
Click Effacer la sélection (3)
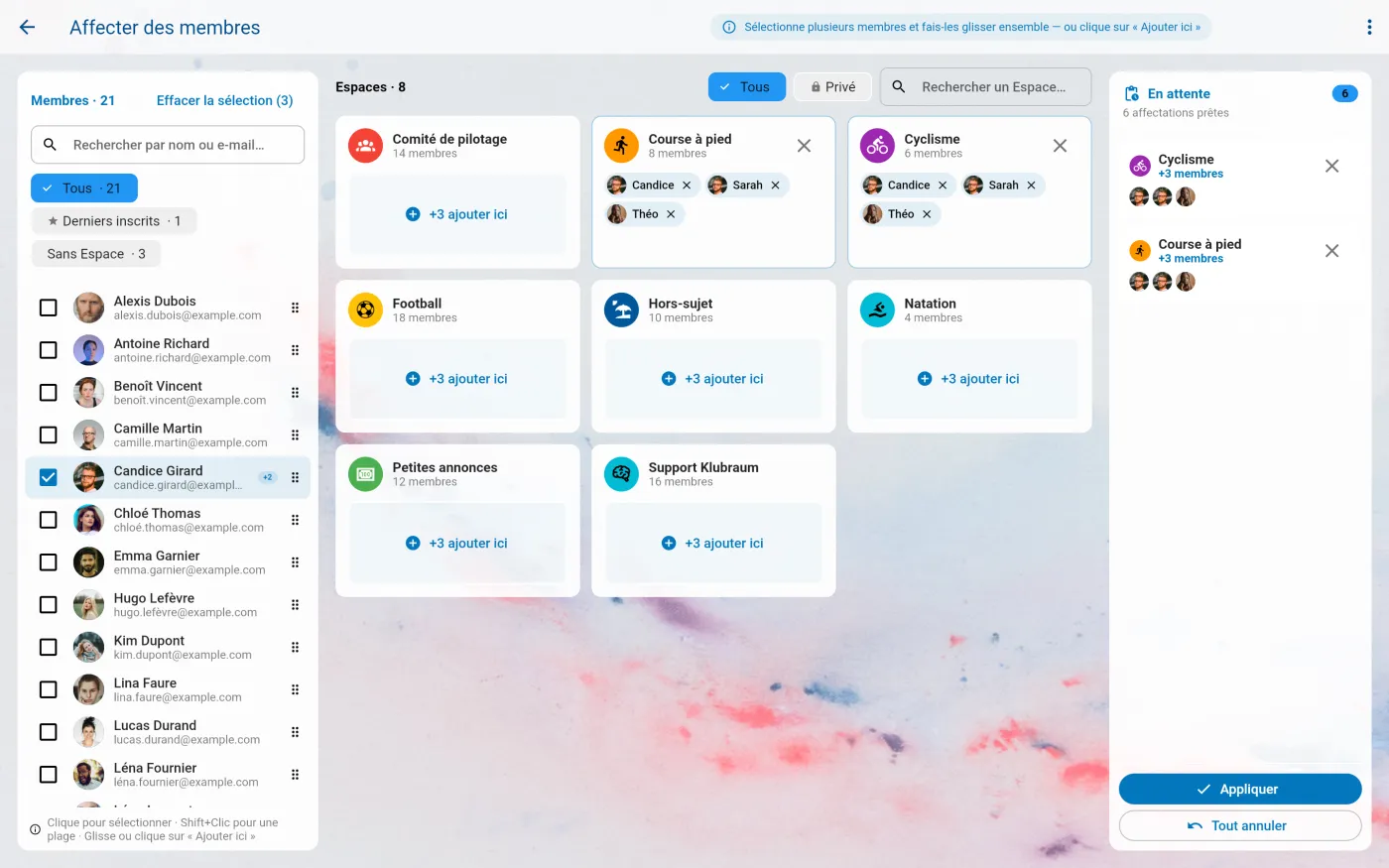pos(225,100)
